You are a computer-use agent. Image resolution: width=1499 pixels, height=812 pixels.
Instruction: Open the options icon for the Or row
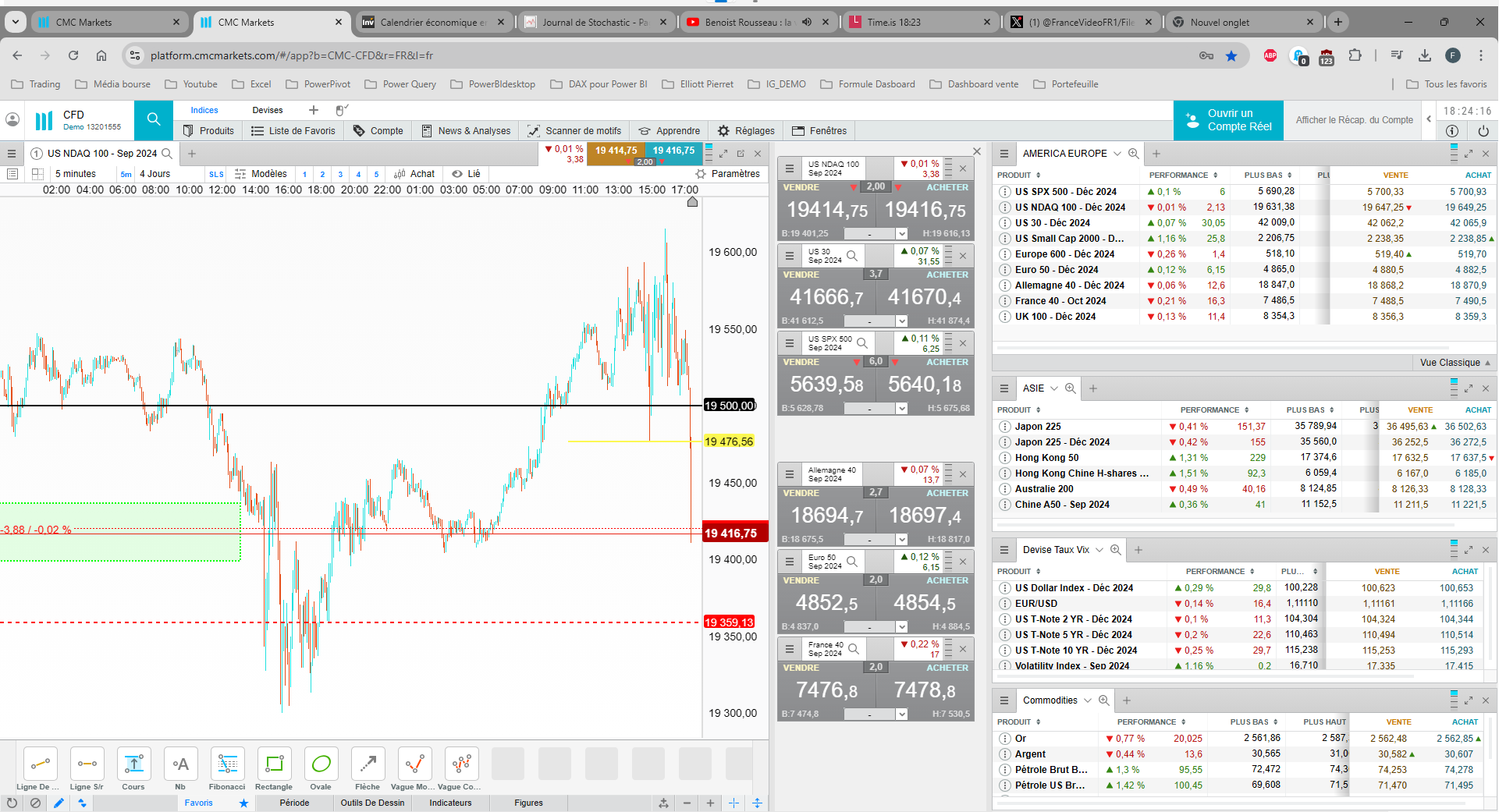click(1005, 739)
